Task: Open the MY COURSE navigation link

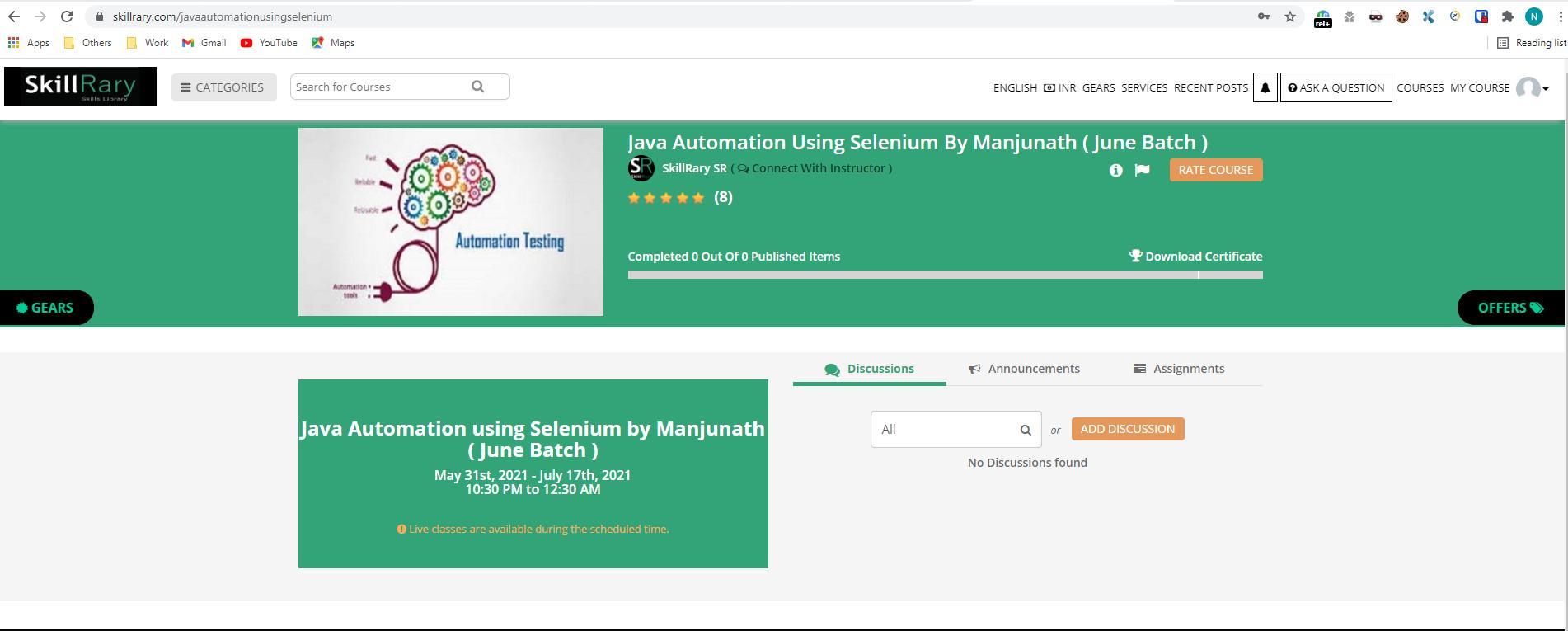Action: (x=1480, y=87)
